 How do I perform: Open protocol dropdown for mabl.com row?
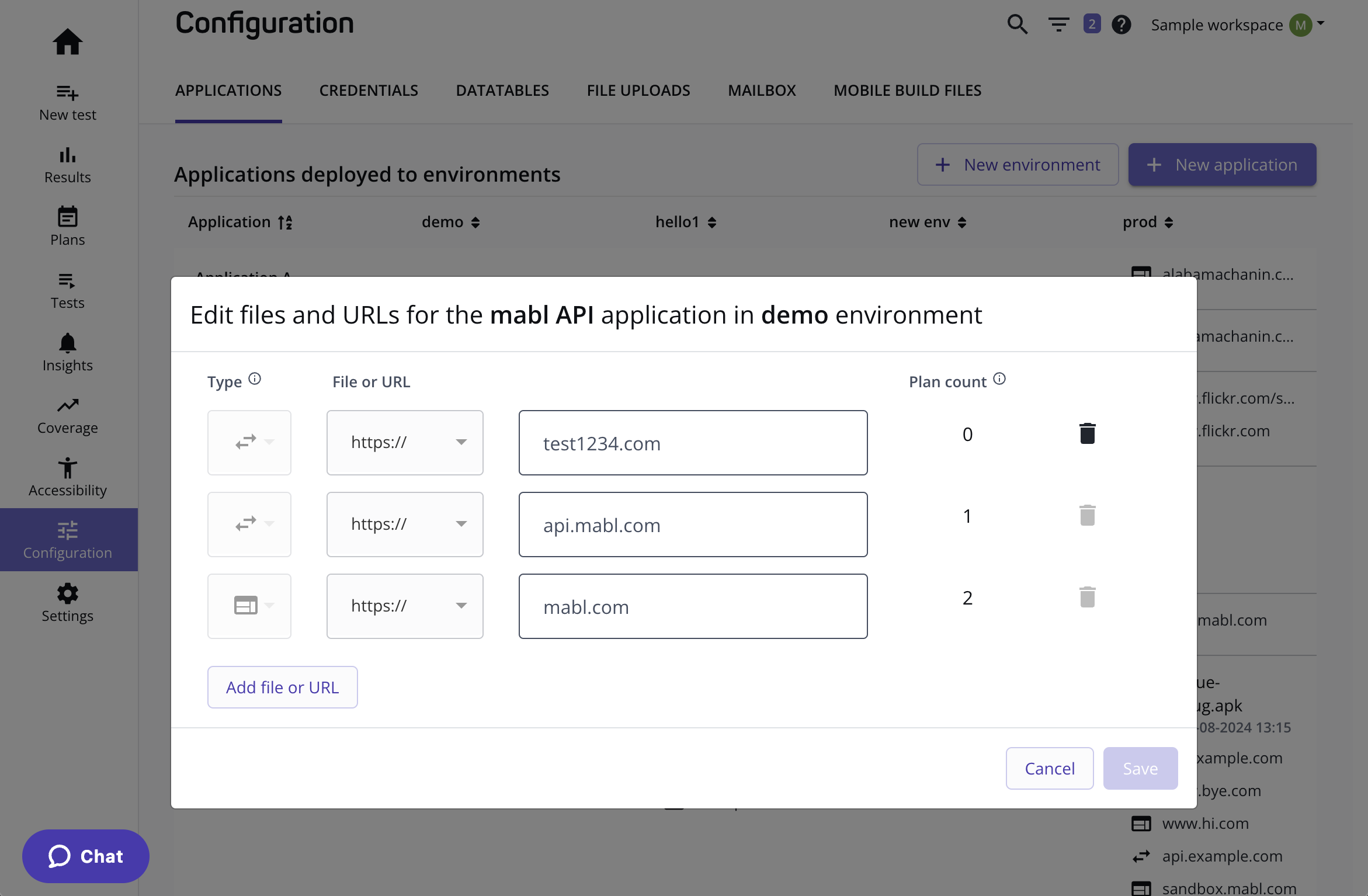(x=405, y=606)
